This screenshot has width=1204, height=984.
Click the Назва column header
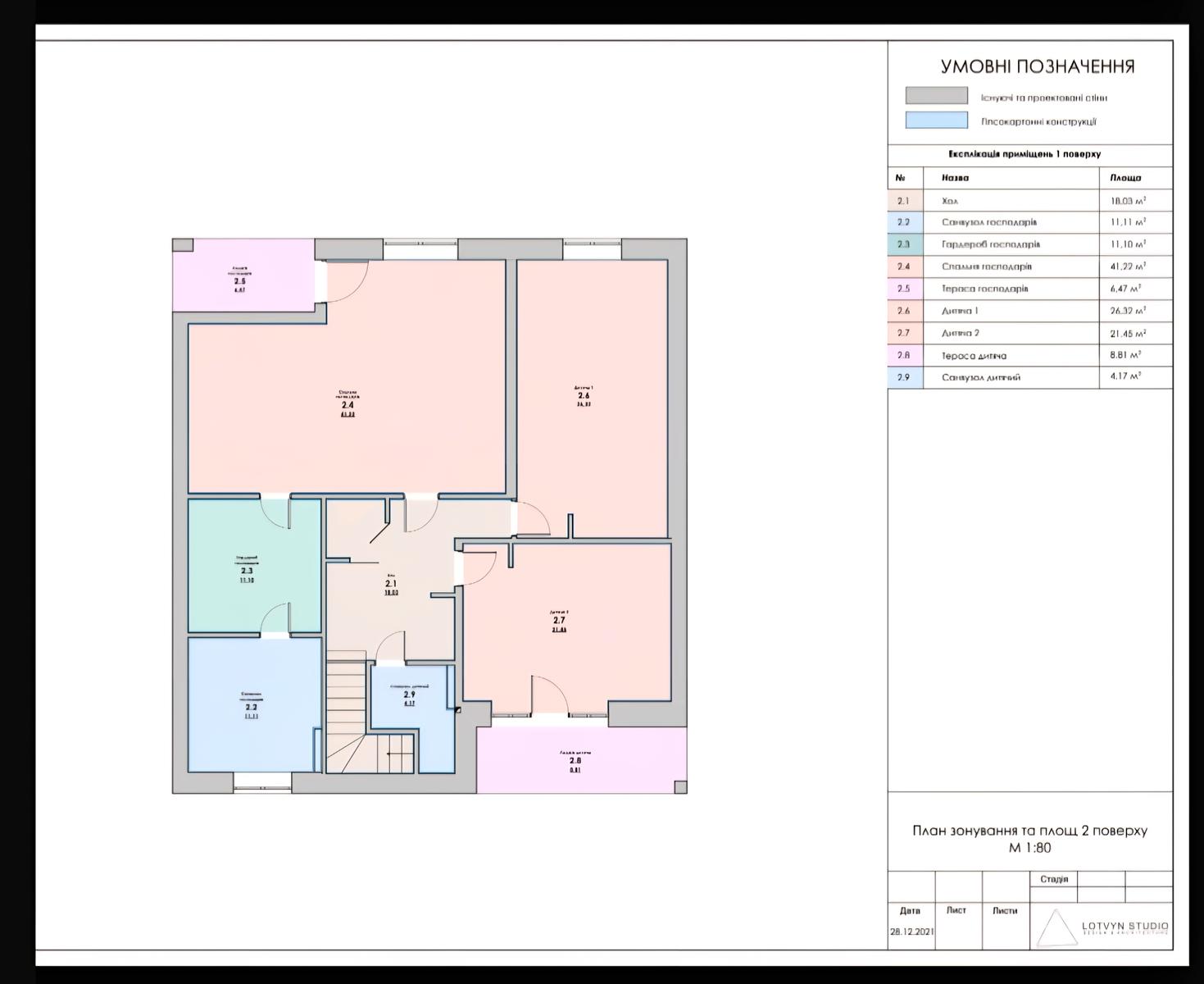[955, 178]
